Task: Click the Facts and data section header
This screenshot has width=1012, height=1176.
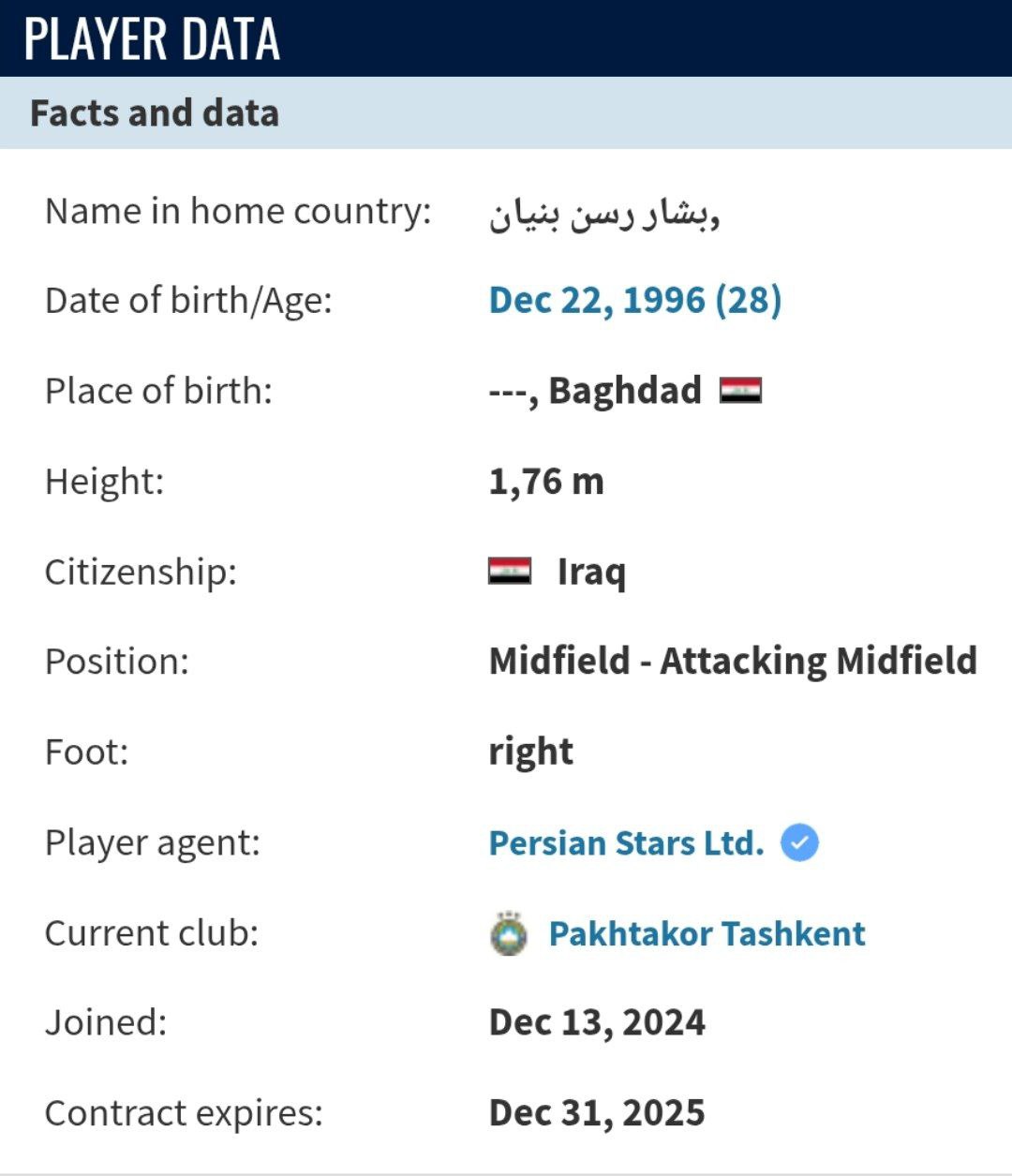Action: point(155,113)
